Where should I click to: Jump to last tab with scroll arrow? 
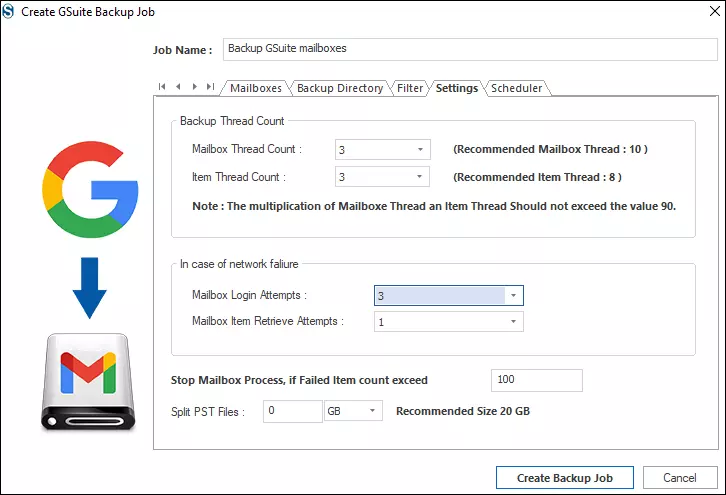(x=211, y=87)
